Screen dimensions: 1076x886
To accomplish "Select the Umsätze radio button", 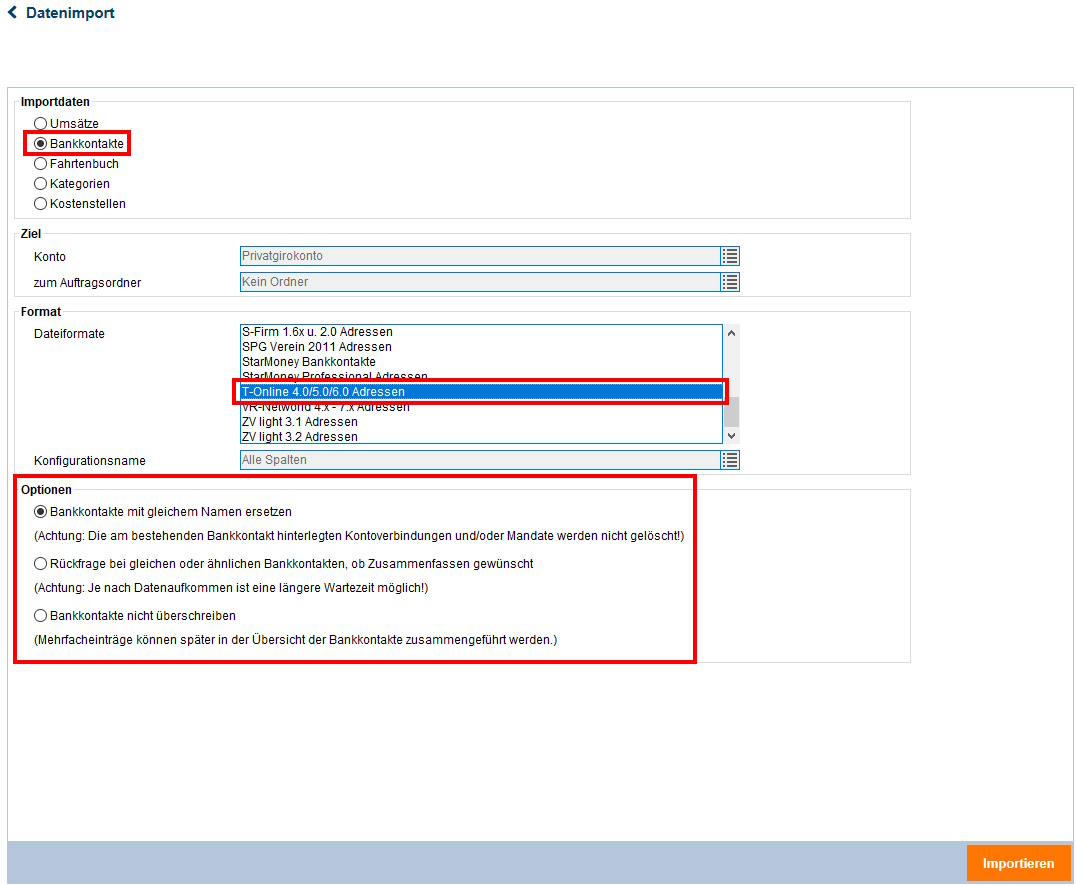I will [41, 124].
